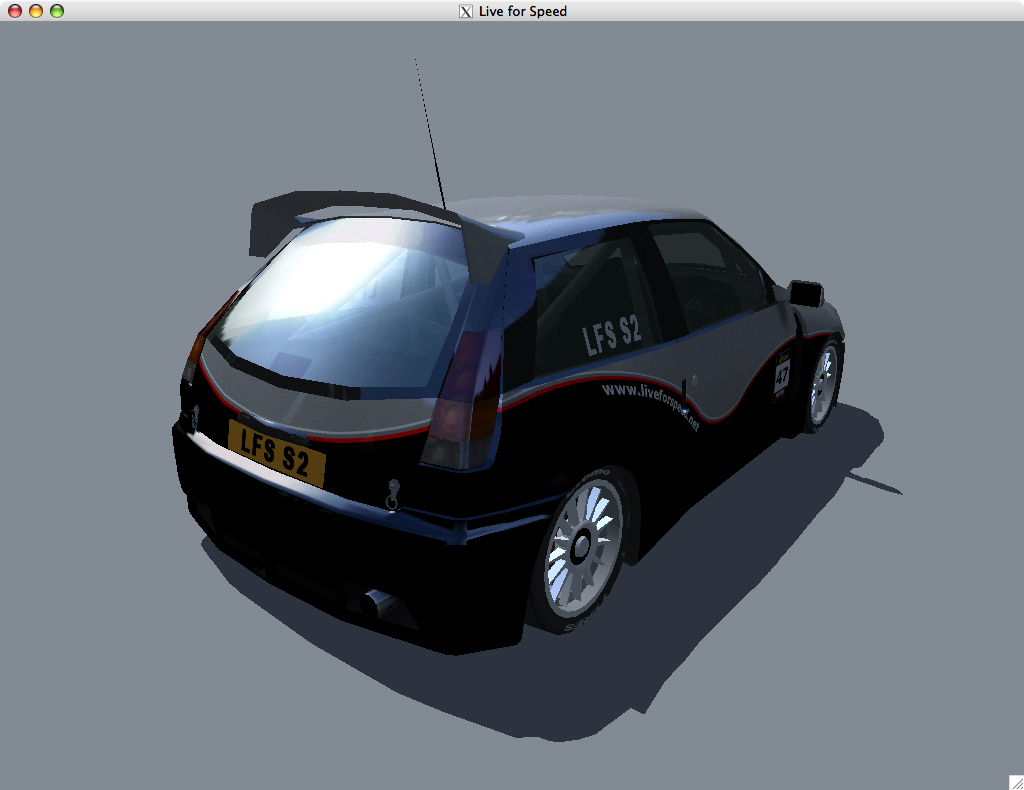This screenshot has width=1024, height=790.
Task: Click the www.liveforspeed.net decal on car
Action: point(650,405)
